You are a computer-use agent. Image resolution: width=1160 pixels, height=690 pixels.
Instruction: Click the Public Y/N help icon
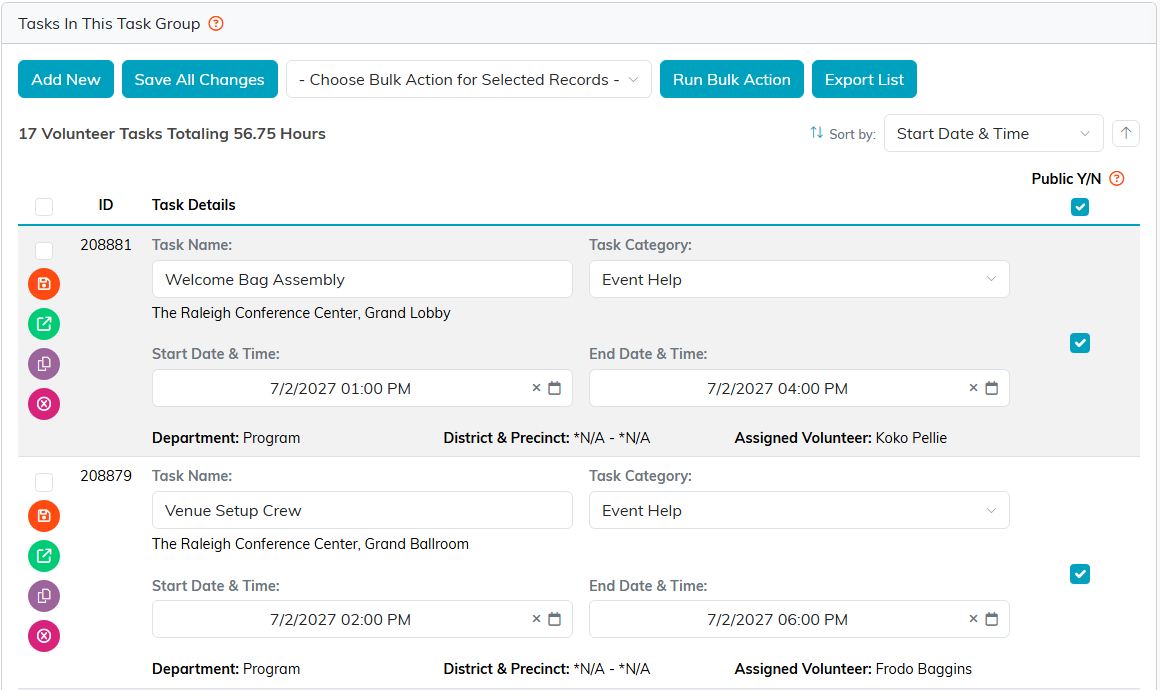(x=1117, y=178)
